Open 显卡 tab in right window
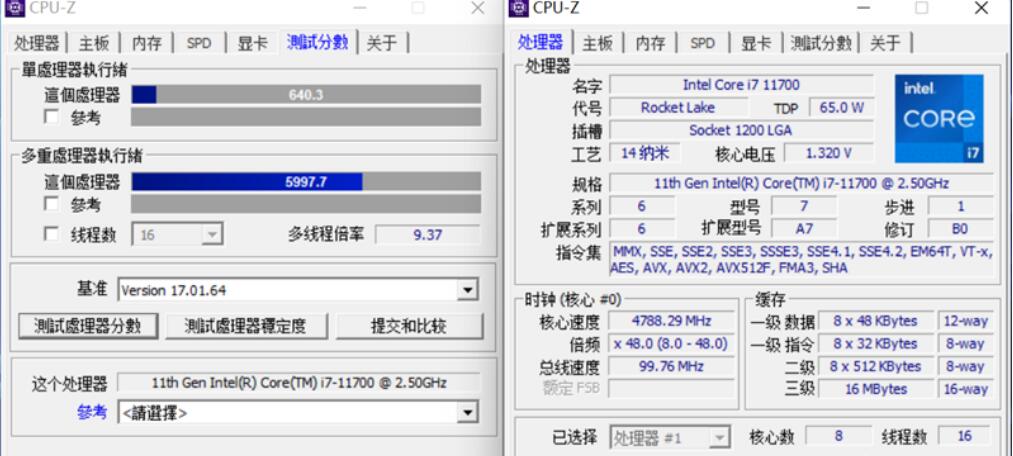This screenshot has width=1013, height=456. click(x=756, y=43)
